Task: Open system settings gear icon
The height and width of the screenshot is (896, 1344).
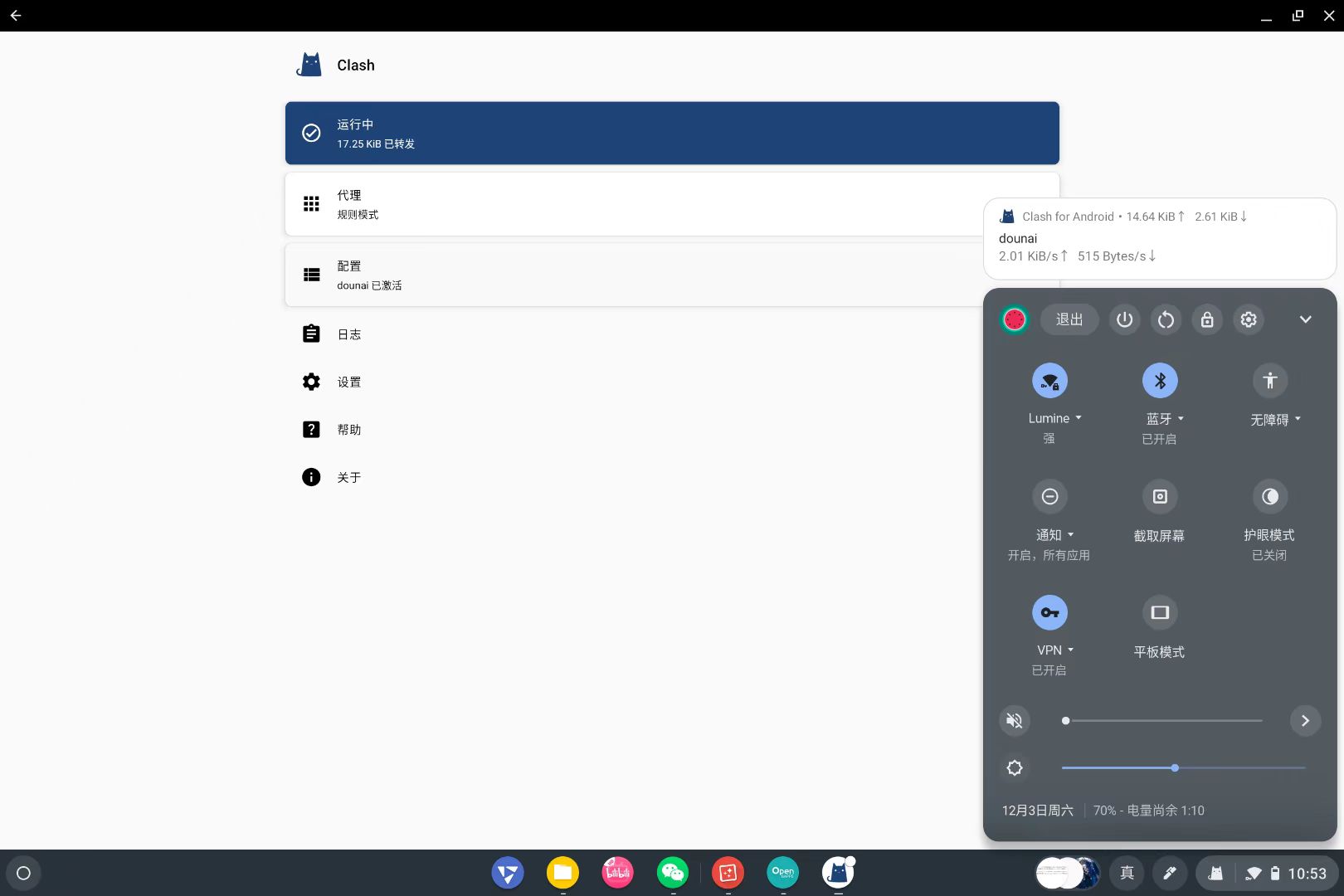Action: pyautogui.click(x=1249, y=319)
